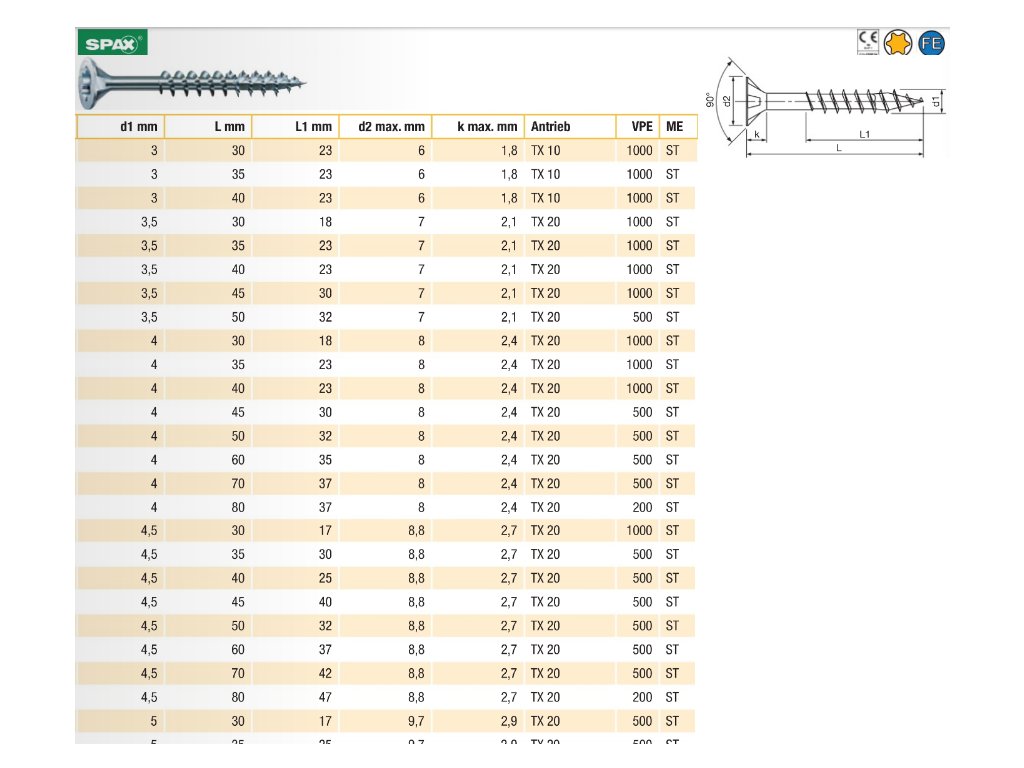
Task: Click the L mm column header
Action: (x=208, y=127)
